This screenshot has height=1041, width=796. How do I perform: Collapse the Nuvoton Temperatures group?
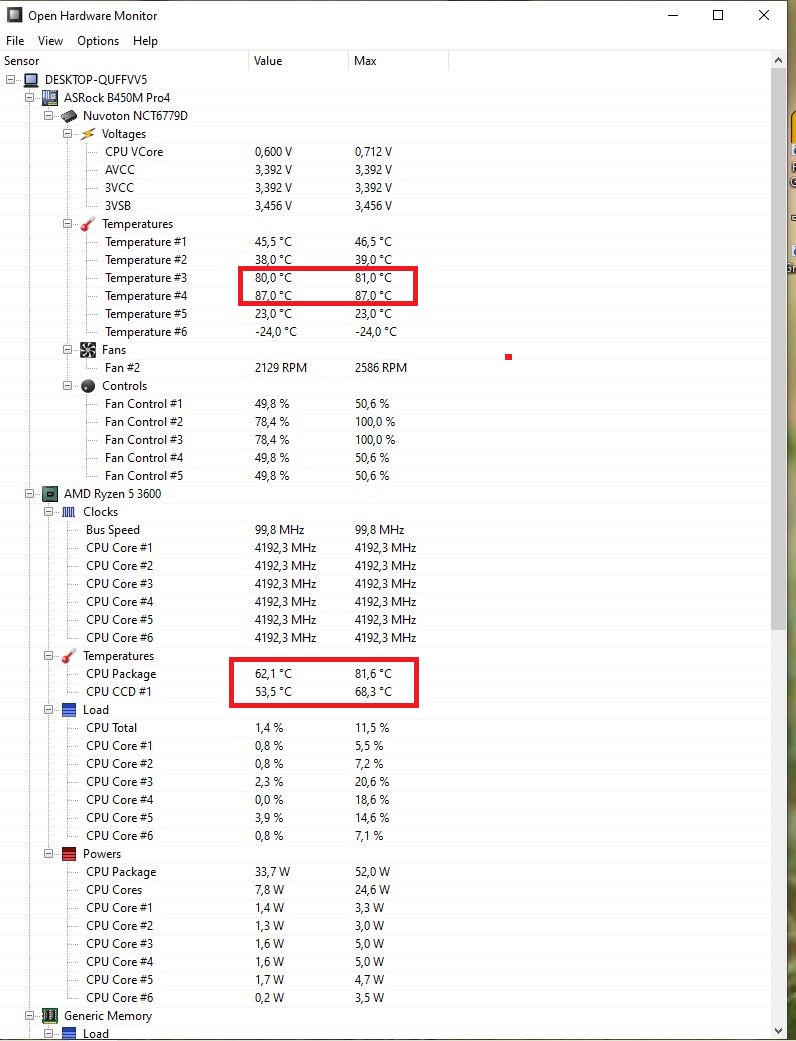[x=68, y=224]
